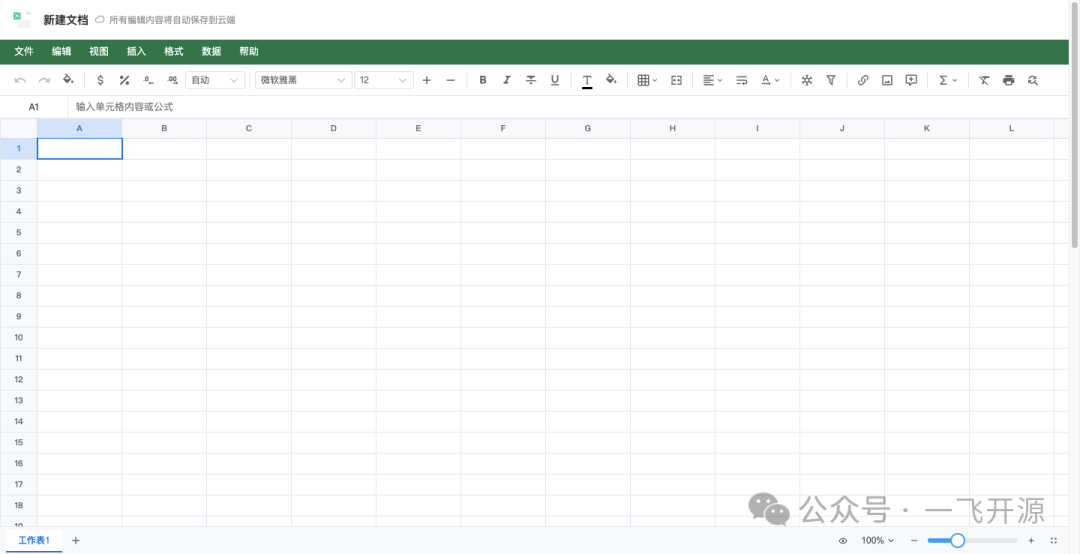Select column header C

(x=249, y=128)
